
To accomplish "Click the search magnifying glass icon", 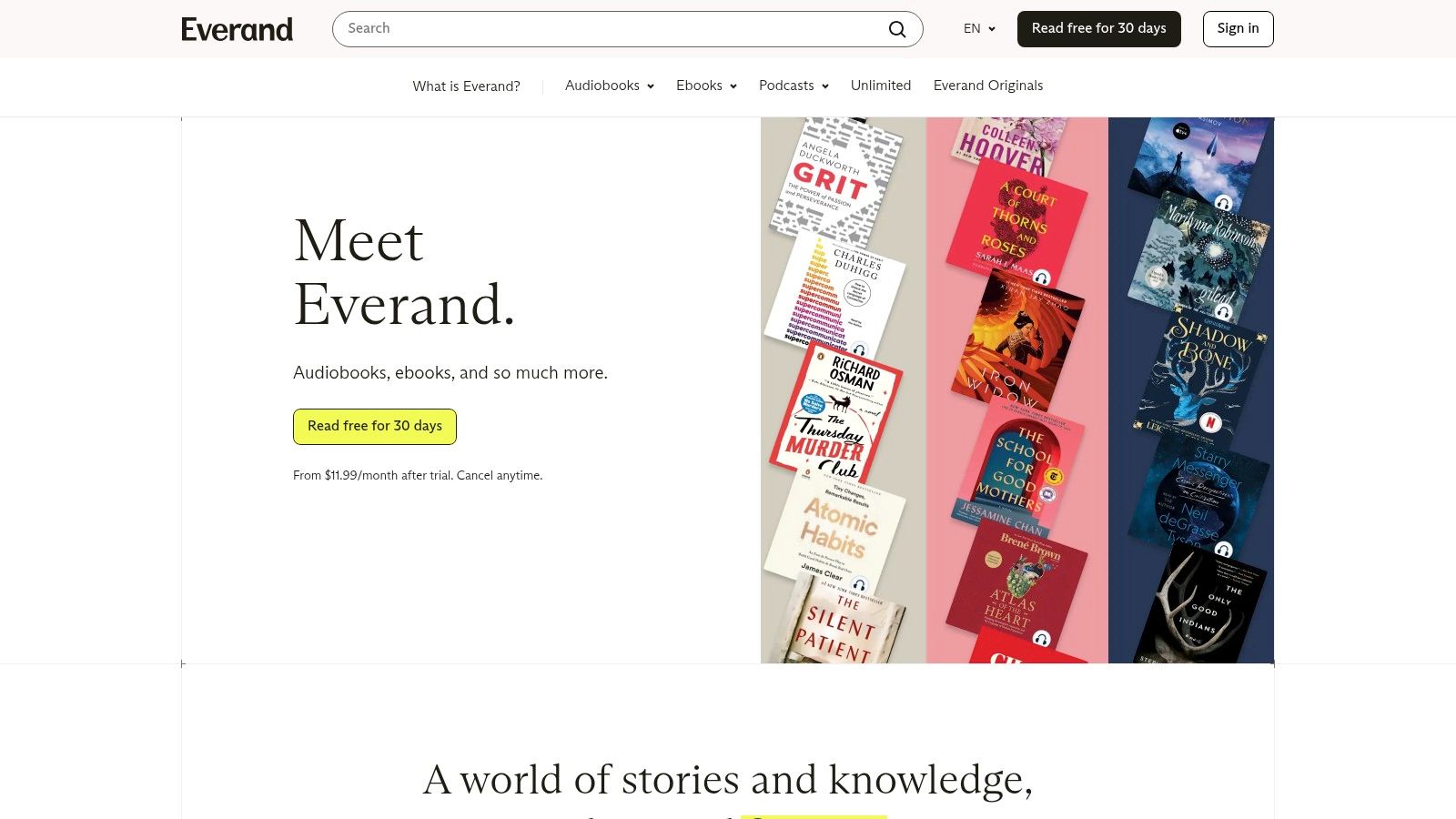I will coord(897,29).
